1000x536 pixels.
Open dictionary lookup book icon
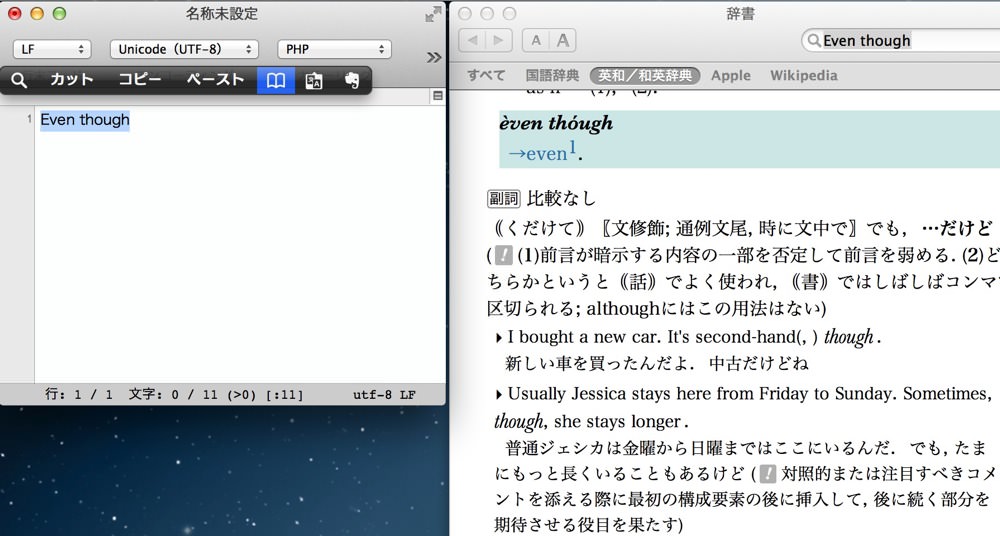tap(276, 80)
